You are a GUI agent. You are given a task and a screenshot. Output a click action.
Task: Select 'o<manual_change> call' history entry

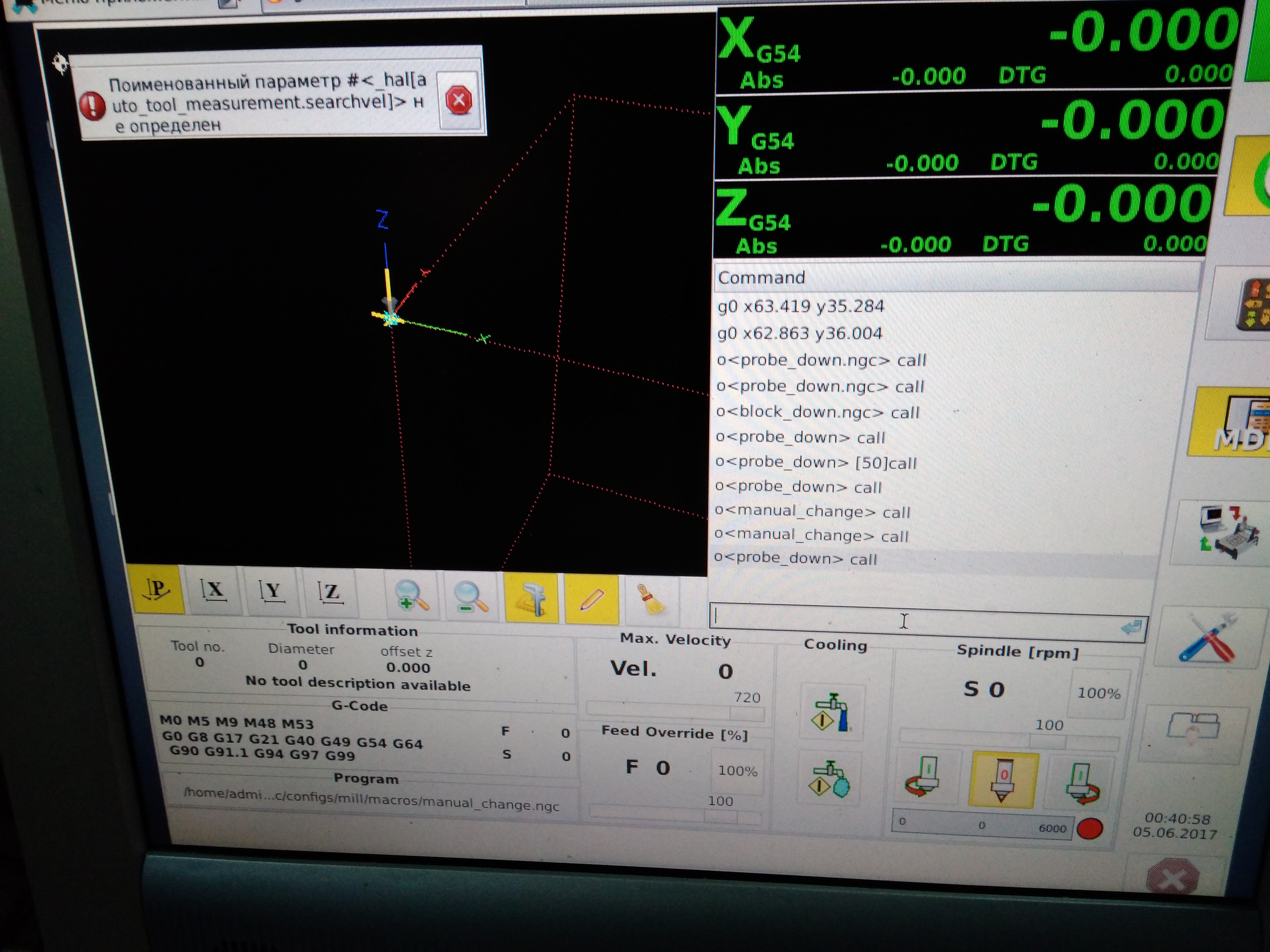click(812, 511)
